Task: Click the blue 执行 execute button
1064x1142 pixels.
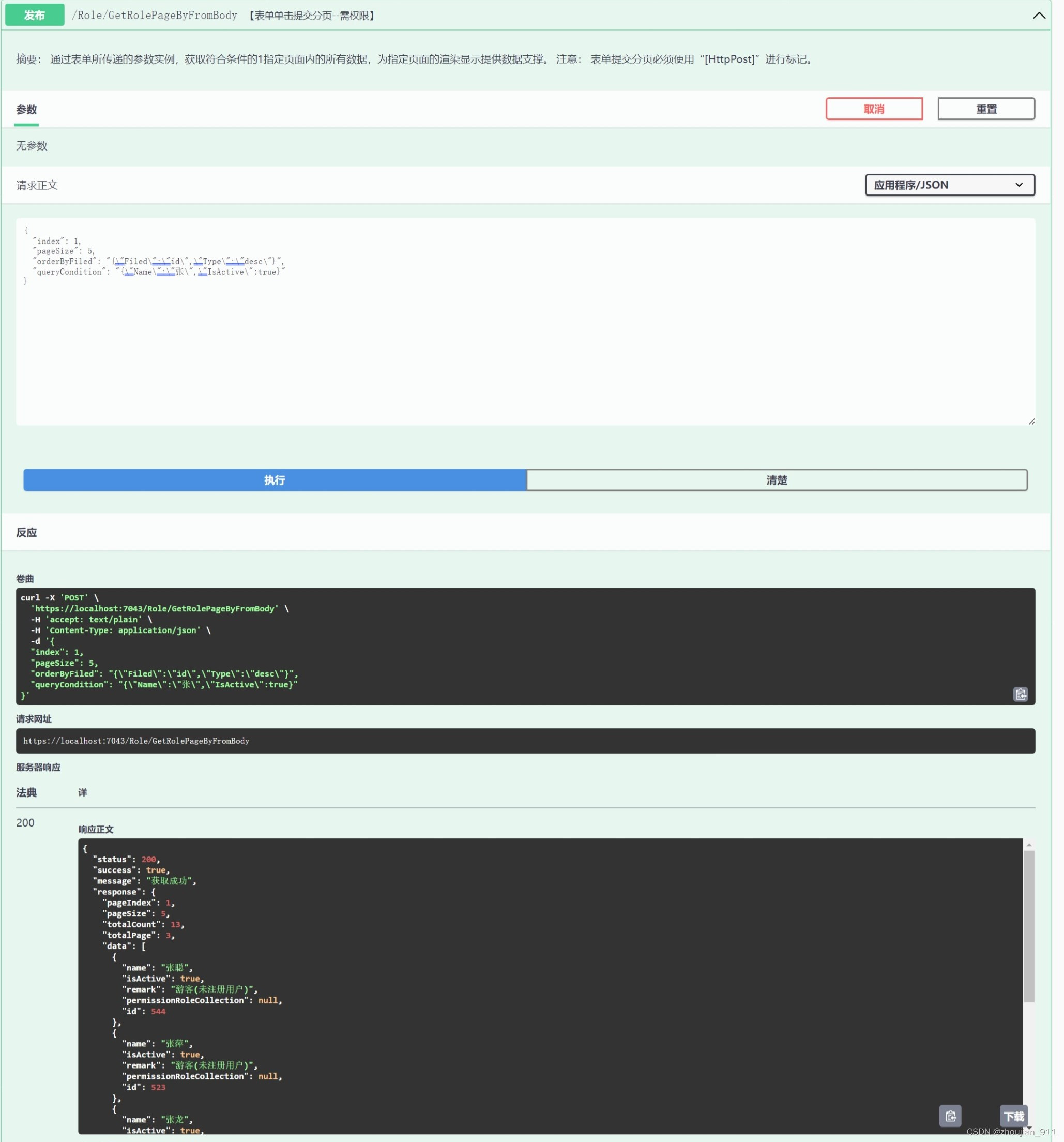Action: (275, 479)
